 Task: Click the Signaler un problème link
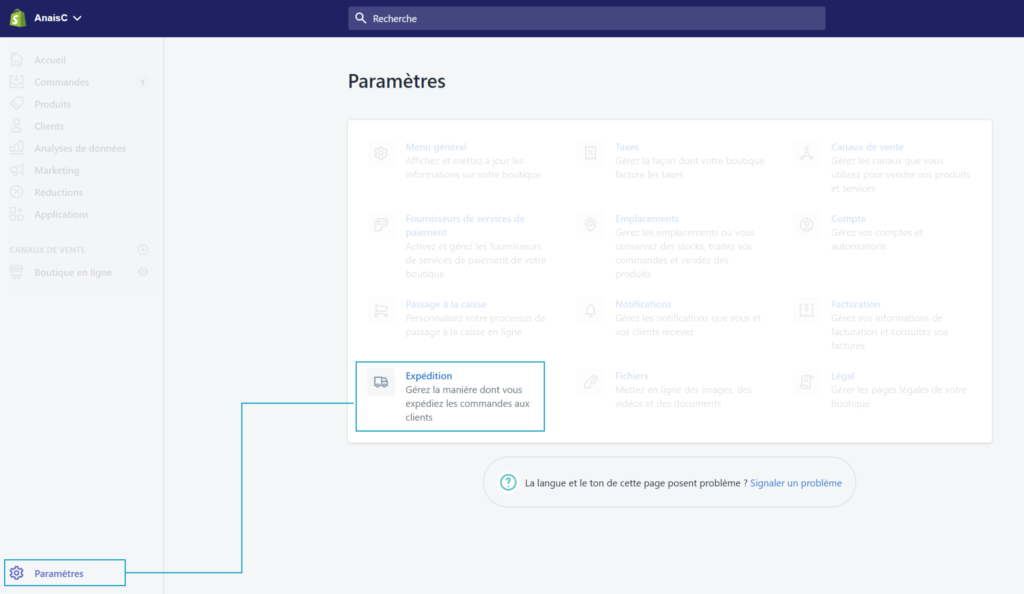tap(795, 483)
